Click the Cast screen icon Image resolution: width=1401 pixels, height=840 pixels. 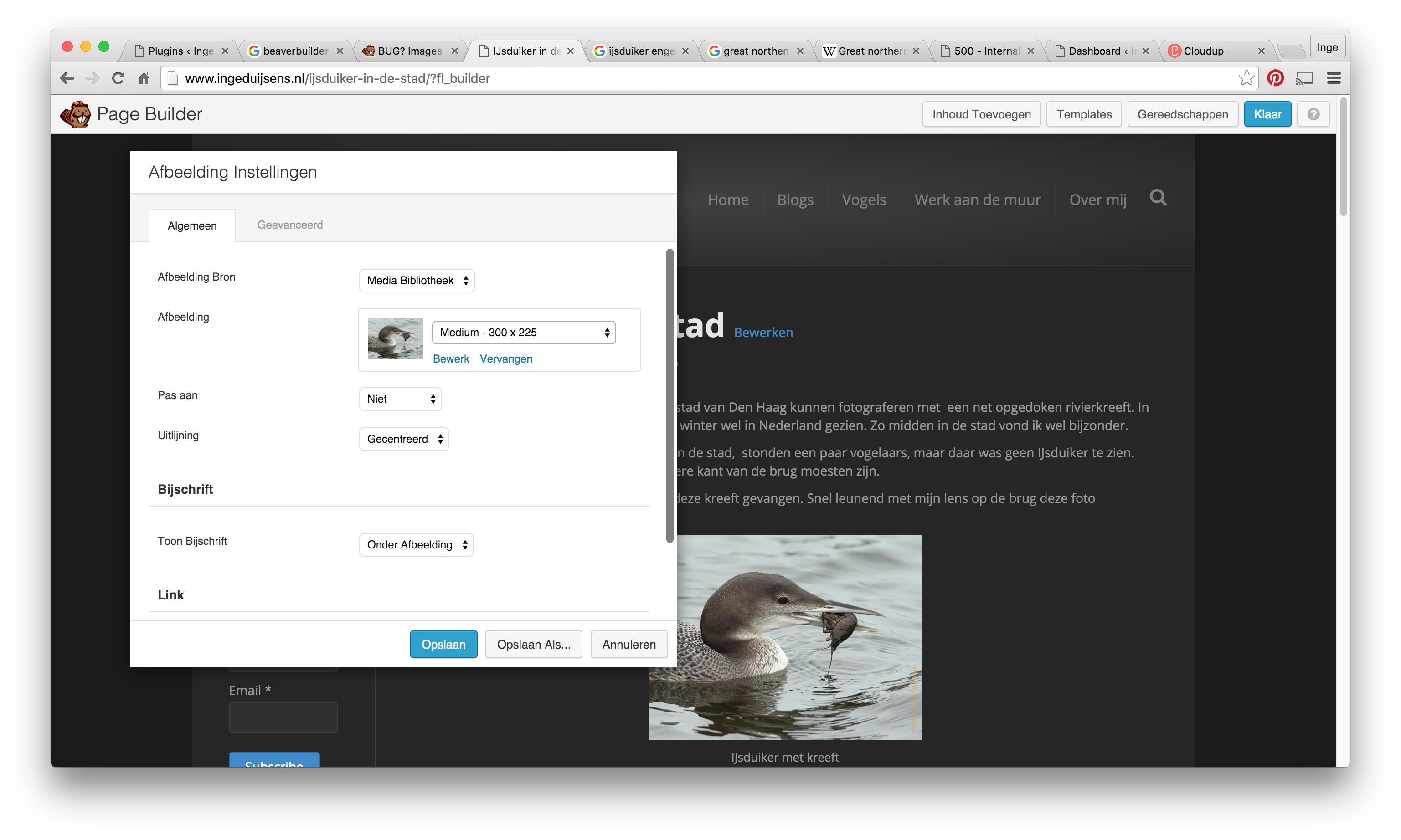[1305, 78]
